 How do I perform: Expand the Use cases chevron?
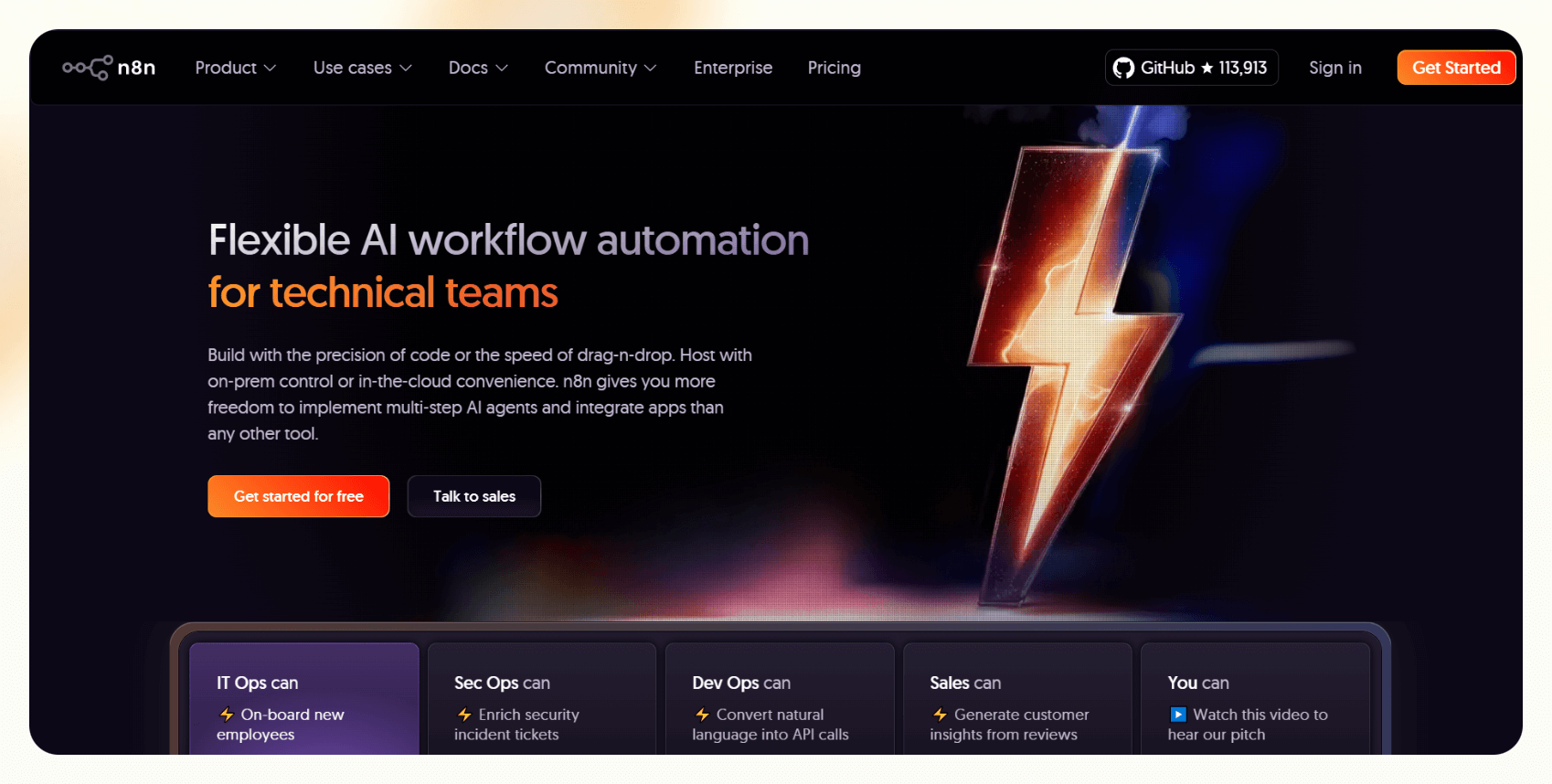point(406,69)
